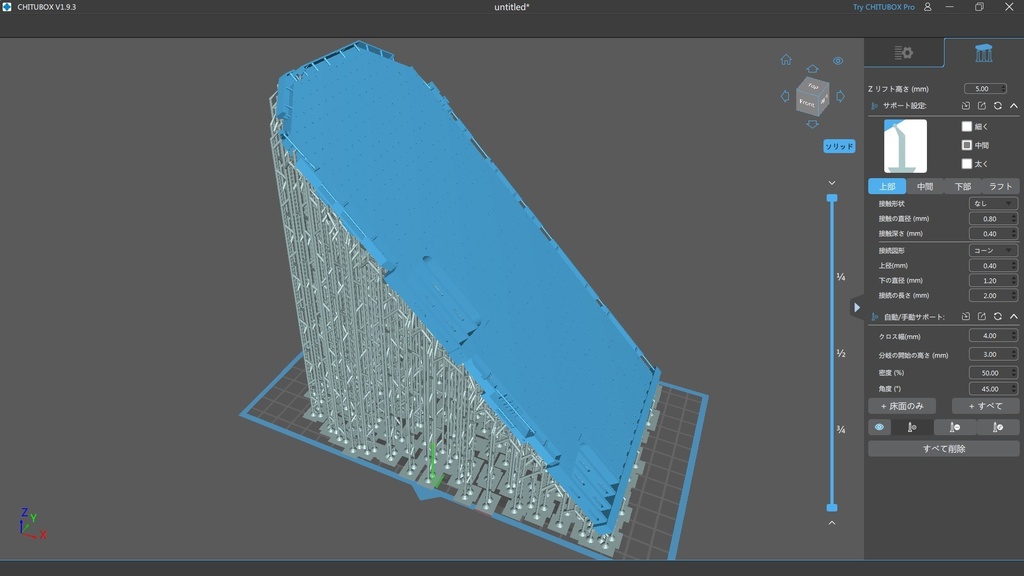This screenshot has width=1024, height=576.
Task: Toggle the ソリッド solid render mode button
Action: (x=839, y=146)
